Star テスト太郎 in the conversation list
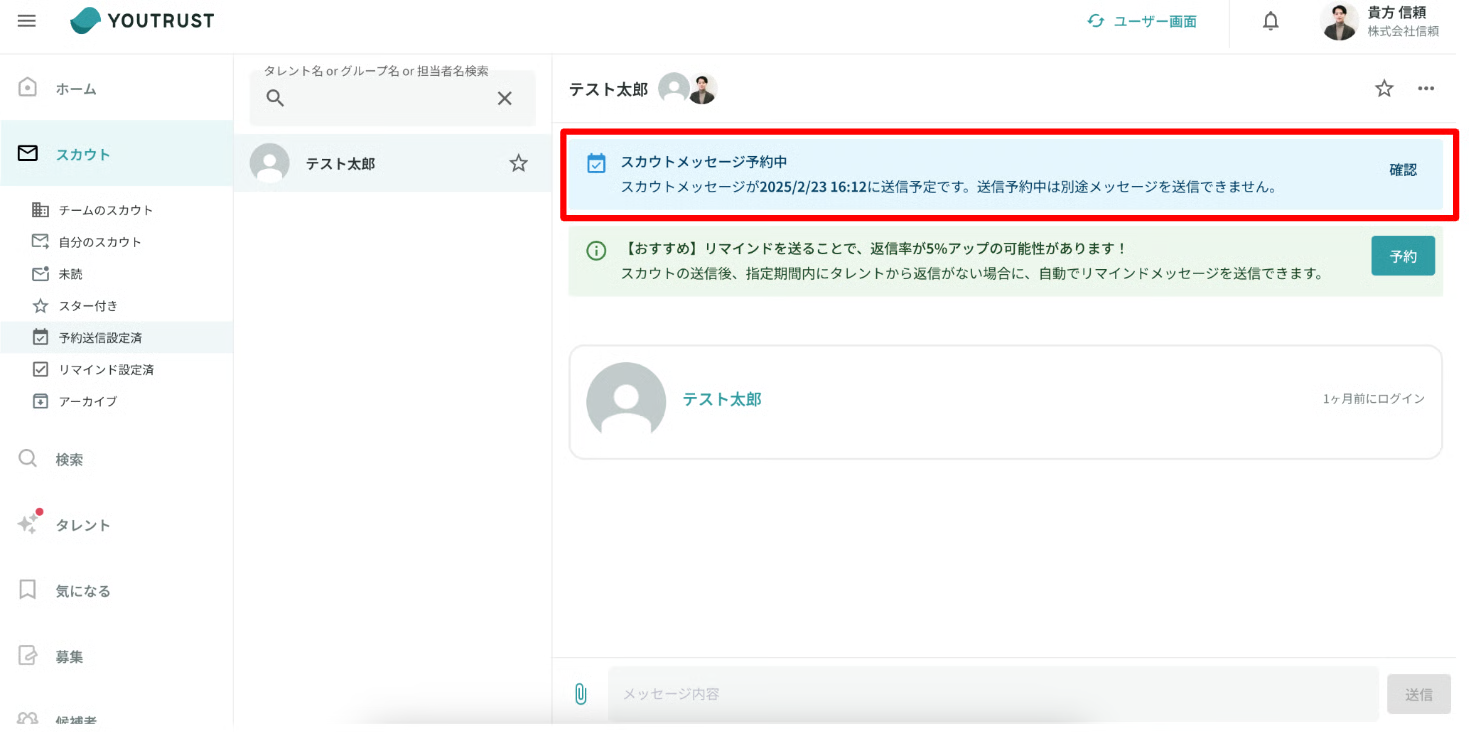The width and height of the screenshot is (1469, 732). click(x=518, y=163)
